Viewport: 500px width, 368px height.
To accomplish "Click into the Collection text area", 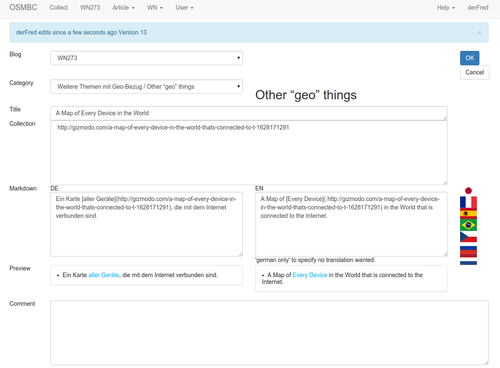I will pos(249,153).
